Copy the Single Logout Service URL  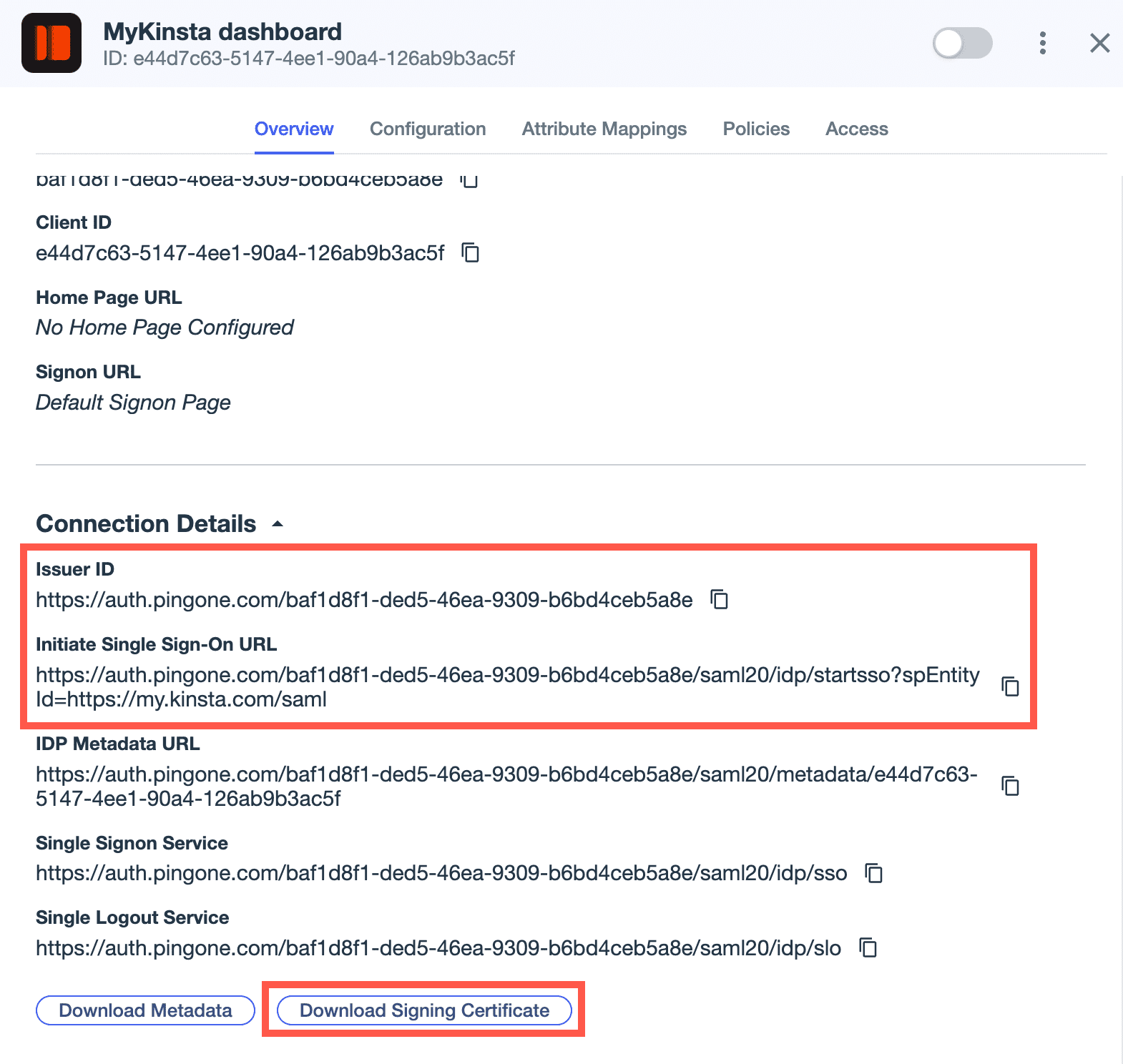[x=868, y=949]
